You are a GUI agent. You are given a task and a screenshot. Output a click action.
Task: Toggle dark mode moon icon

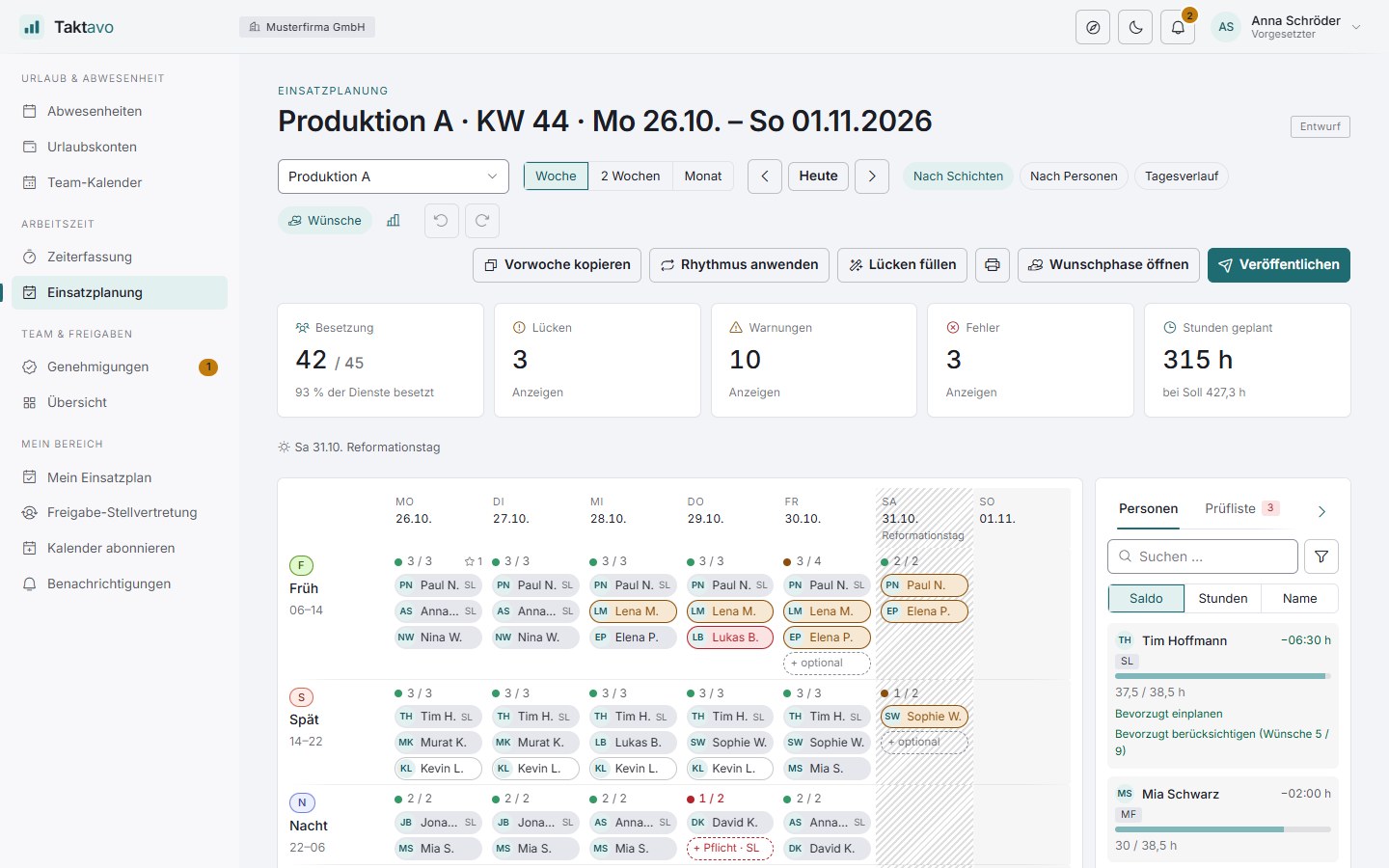tap(1135, 27)
